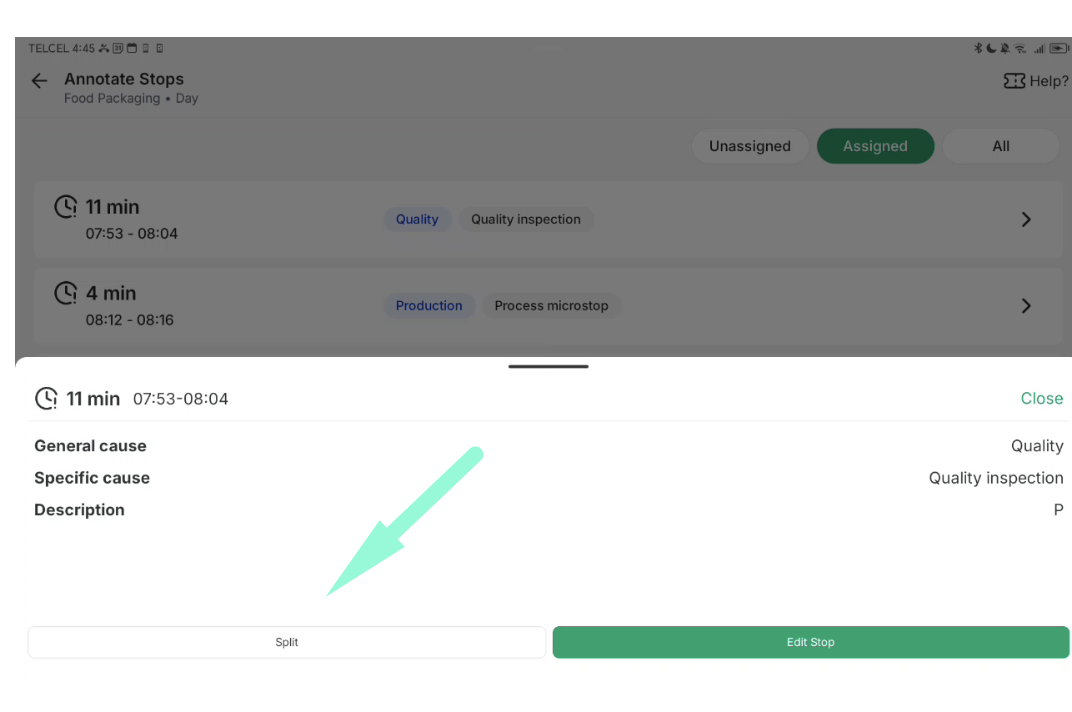Viewport: 1072px width, 712px height.
Task: Expand the 4 min stop chevron
Action: point(1026,306)
